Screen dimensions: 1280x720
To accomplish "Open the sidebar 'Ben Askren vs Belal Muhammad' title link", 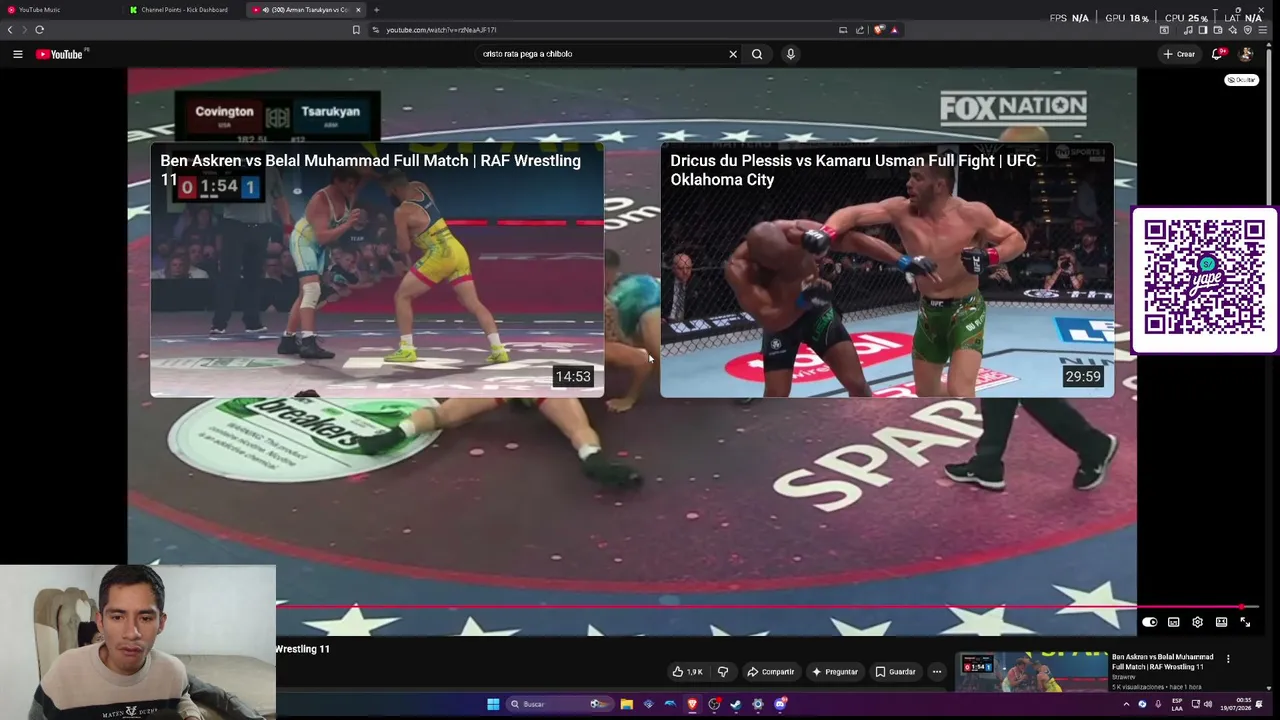I will coord(1163,662).
